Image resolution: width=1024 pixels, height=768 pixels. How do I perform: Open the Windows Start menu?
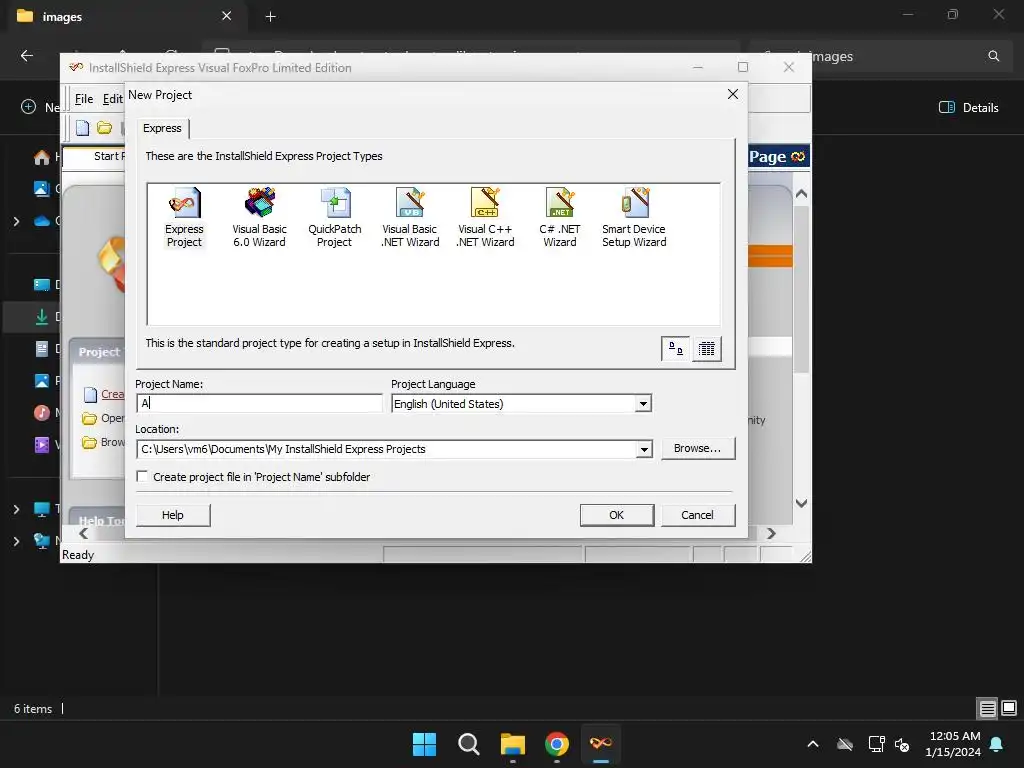[x=424, y=744]
